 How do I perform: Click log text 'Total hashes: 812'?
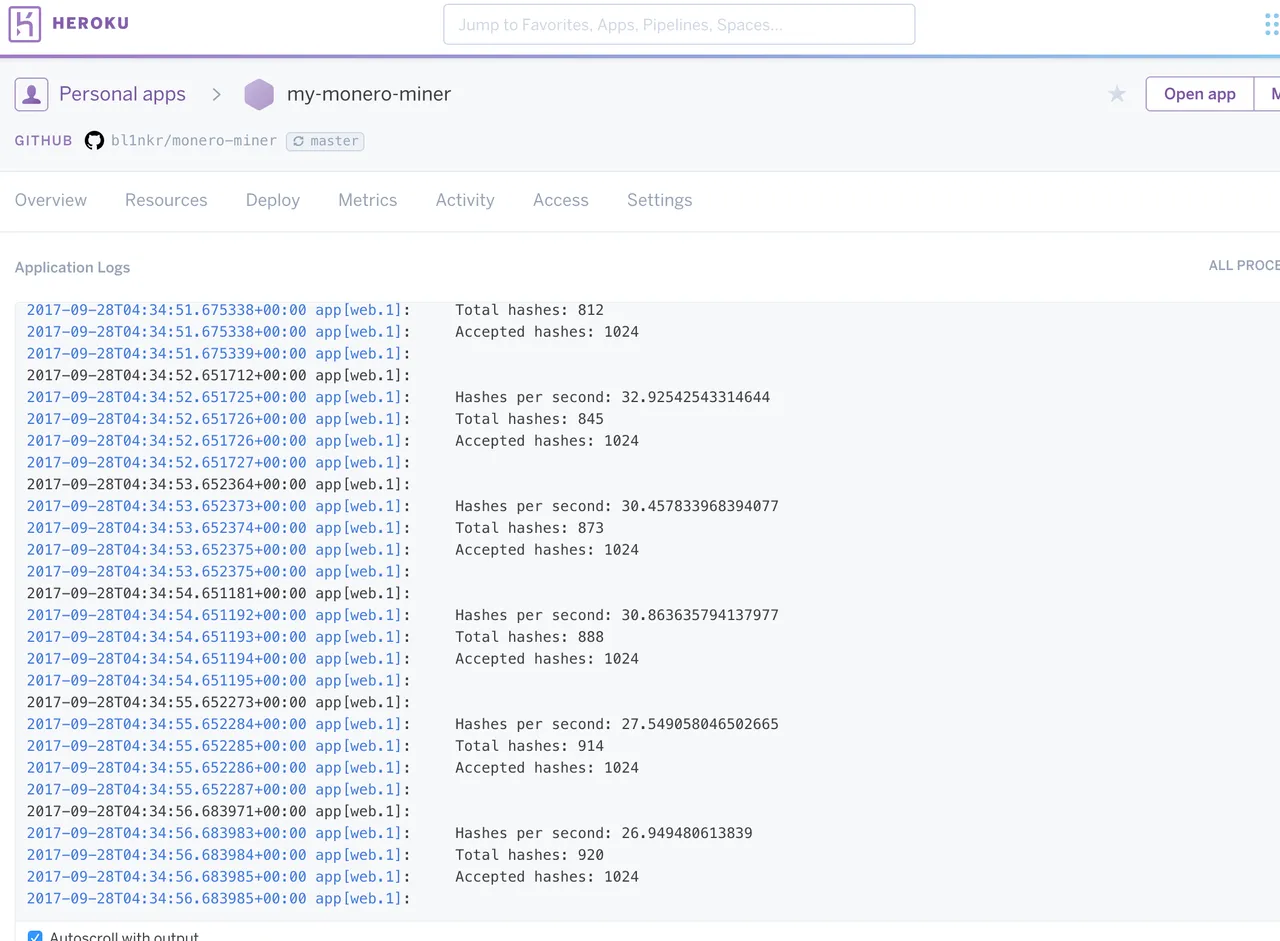[529, 310]
